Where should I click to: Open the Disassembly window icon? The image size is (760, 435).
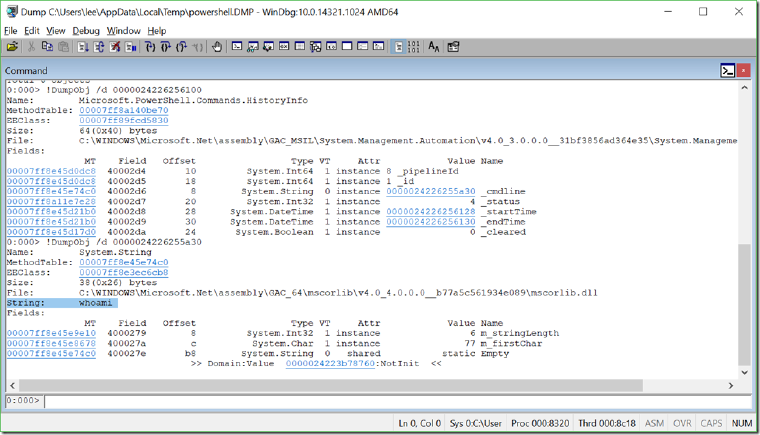pyautogui.click(x=332, y=47)
